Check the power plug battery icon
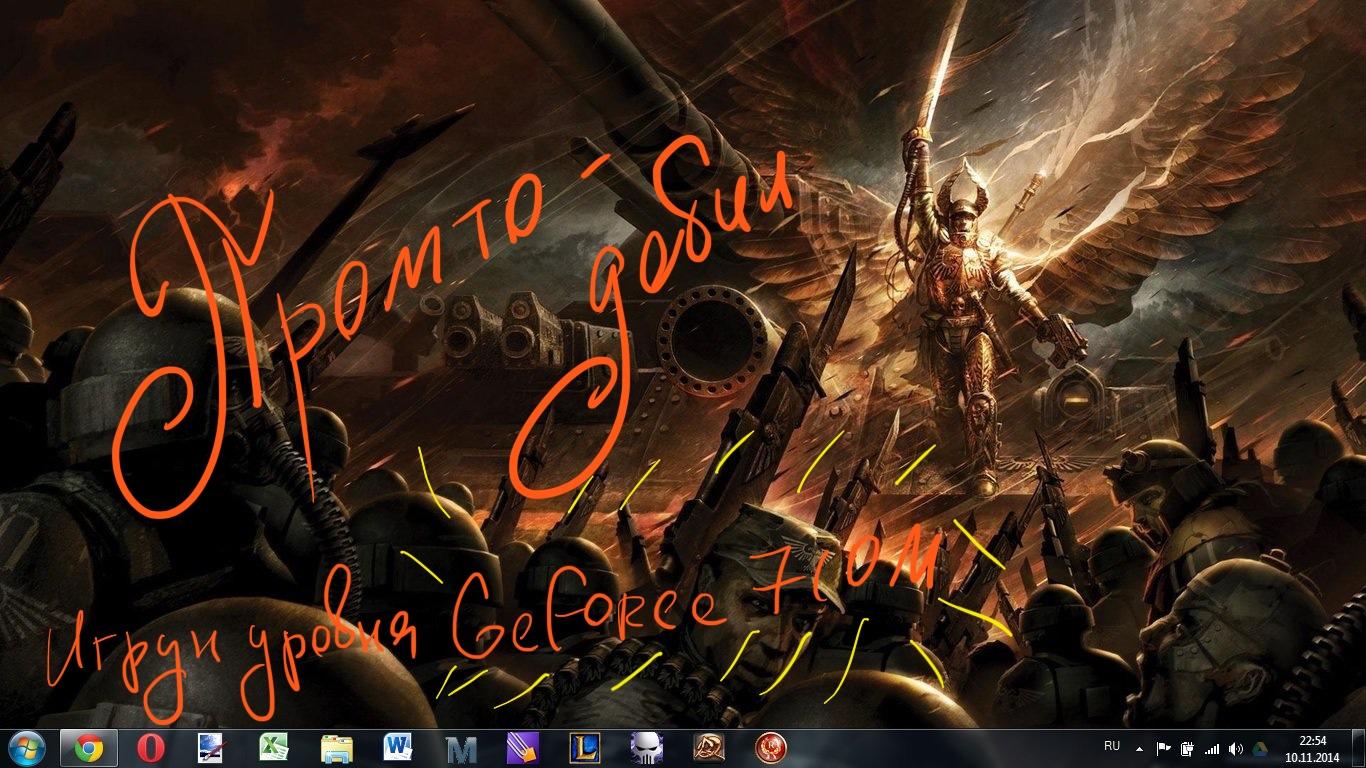The image size is (1366, 768). 1187,748
